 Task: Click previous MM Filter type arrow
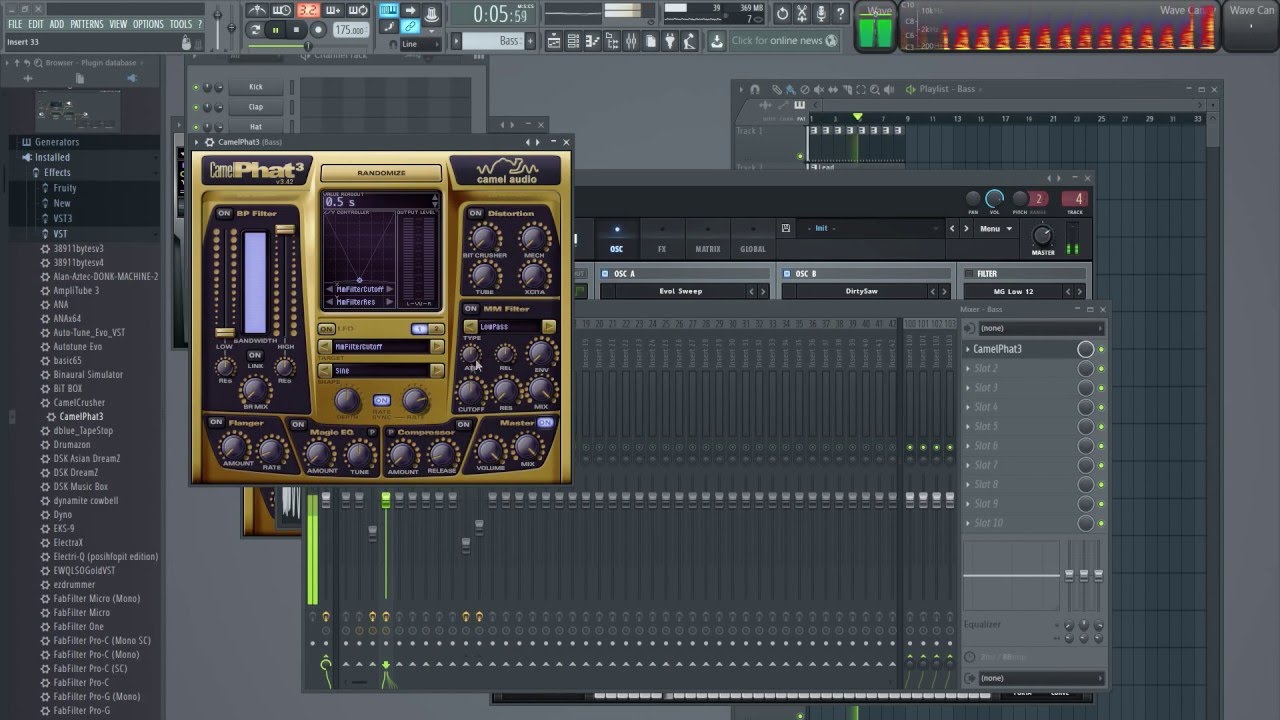click(470, 327)
